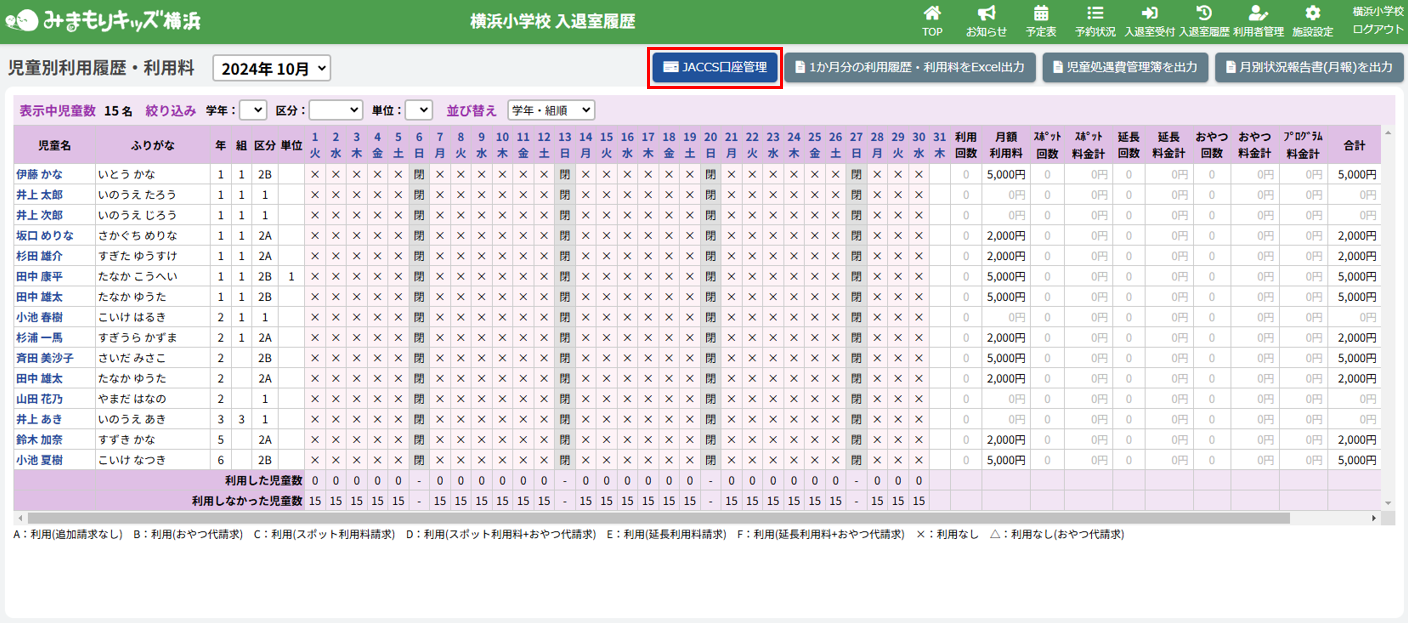Open the 単位 filter dropdown
Image resolution: width=1408 pixels, height=623 pixels.
(418, 110)
